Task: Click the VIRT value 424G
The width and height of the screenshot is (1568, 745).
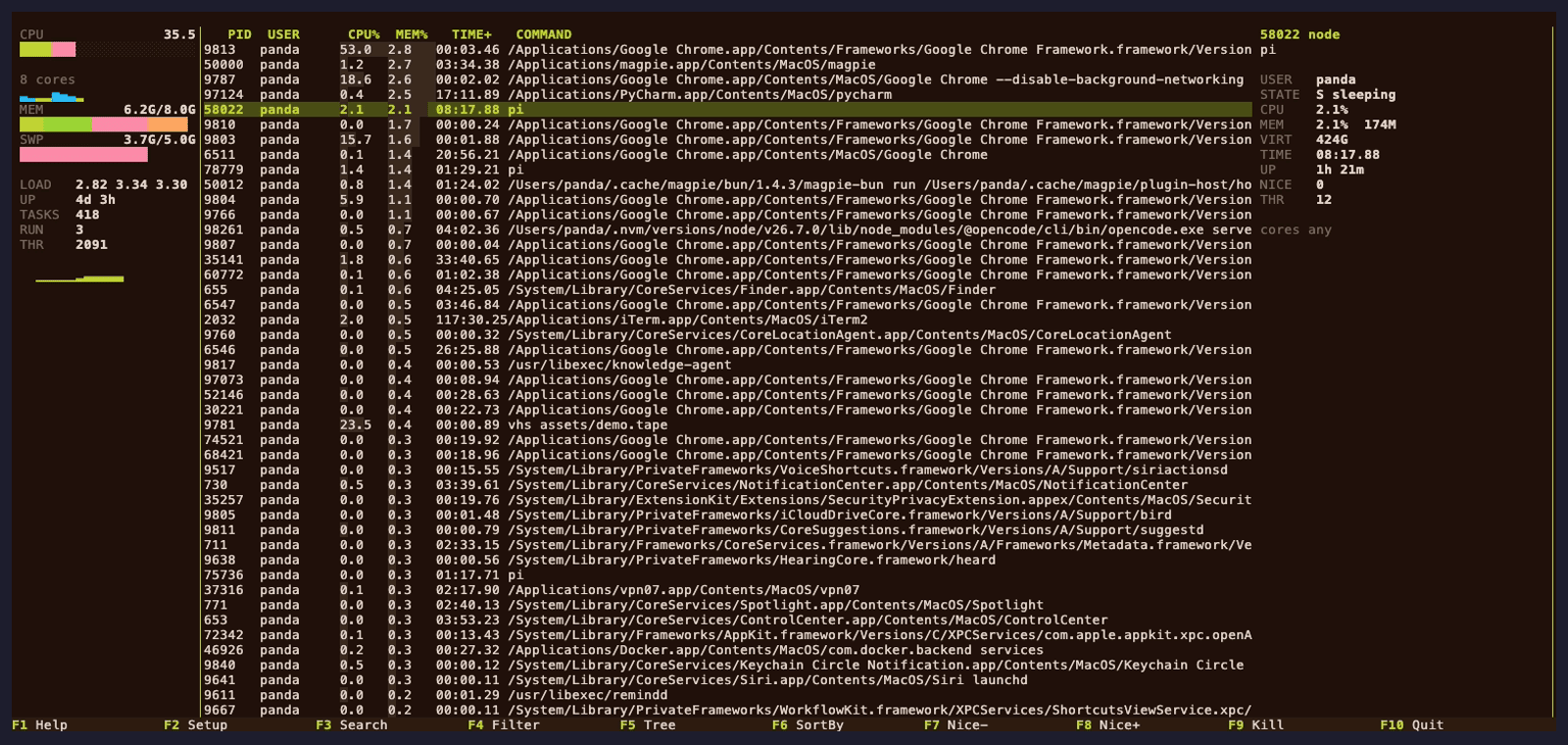Action: click(1332, 140)
